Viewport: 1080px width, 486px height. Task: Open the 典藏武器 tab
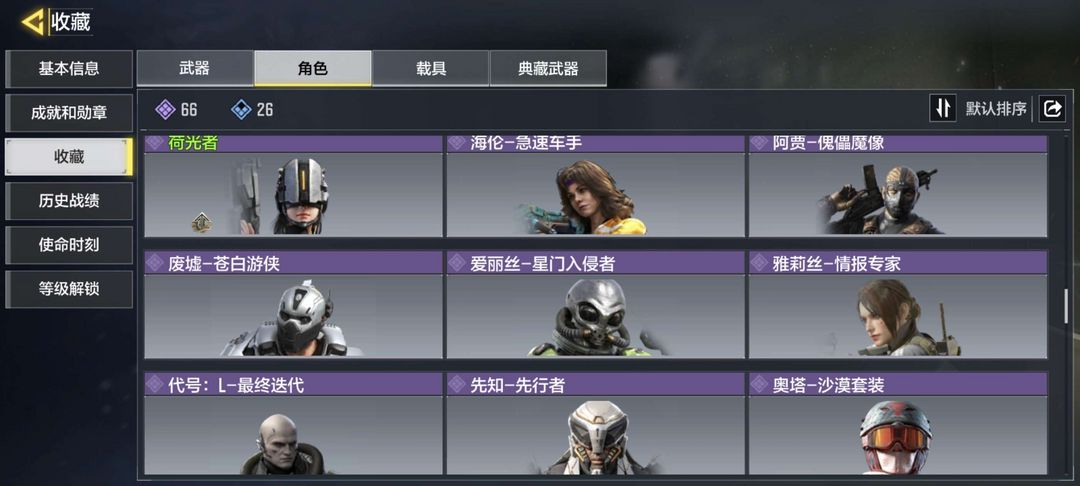(548, 68)
